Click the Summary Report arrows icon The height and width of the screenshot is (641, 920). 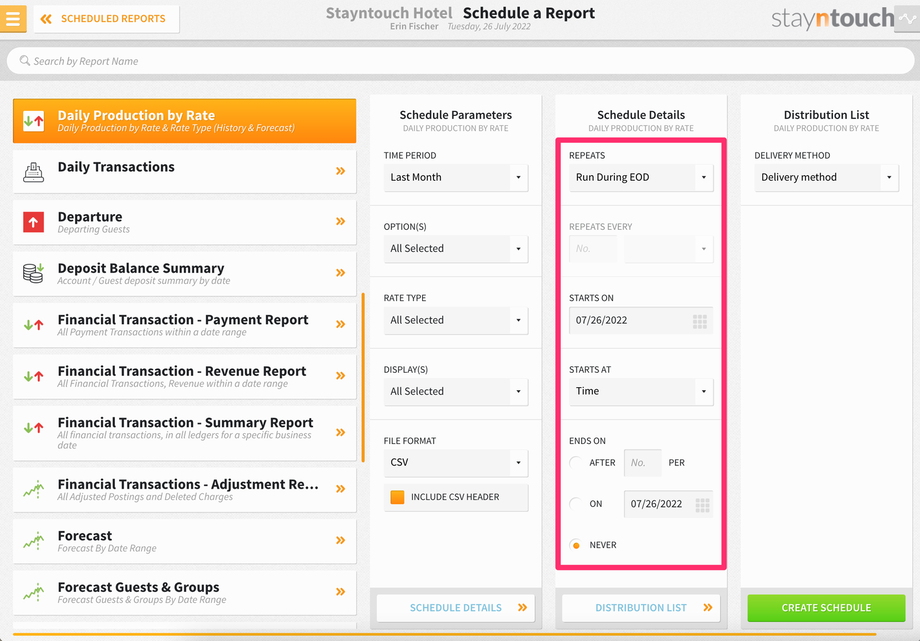tap(33, 428)
